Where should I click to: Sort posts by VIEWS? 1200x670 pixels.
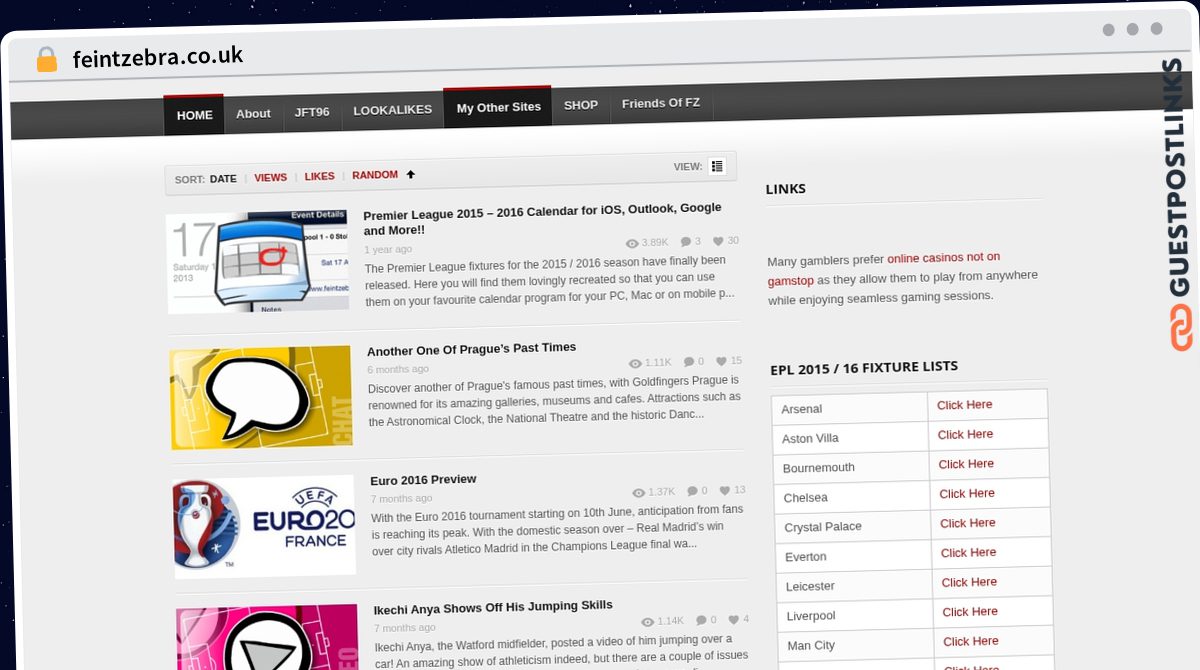270,178
